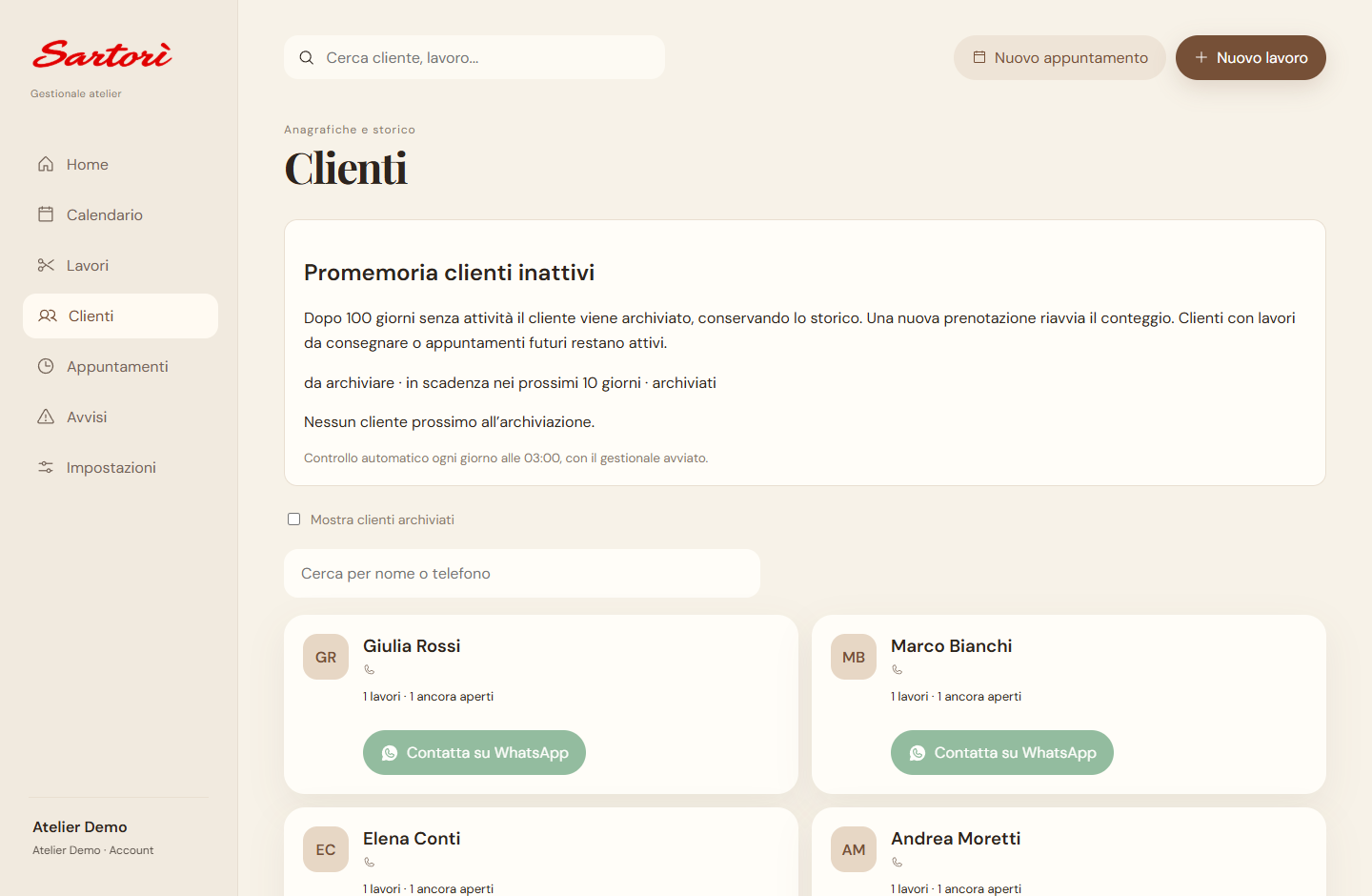Create a Nuovo appuntamento
1372x896 pixels.
point(1059,57)
